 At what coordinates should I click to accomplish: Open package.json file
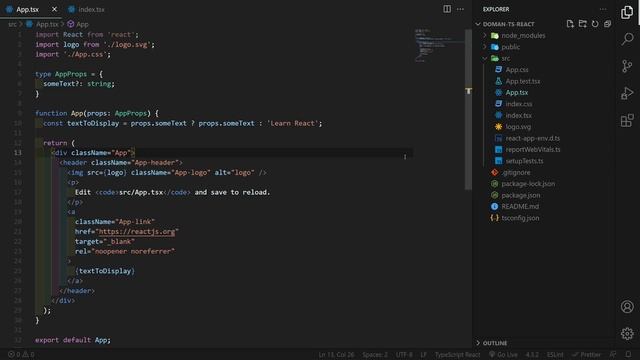click(520, 195)
